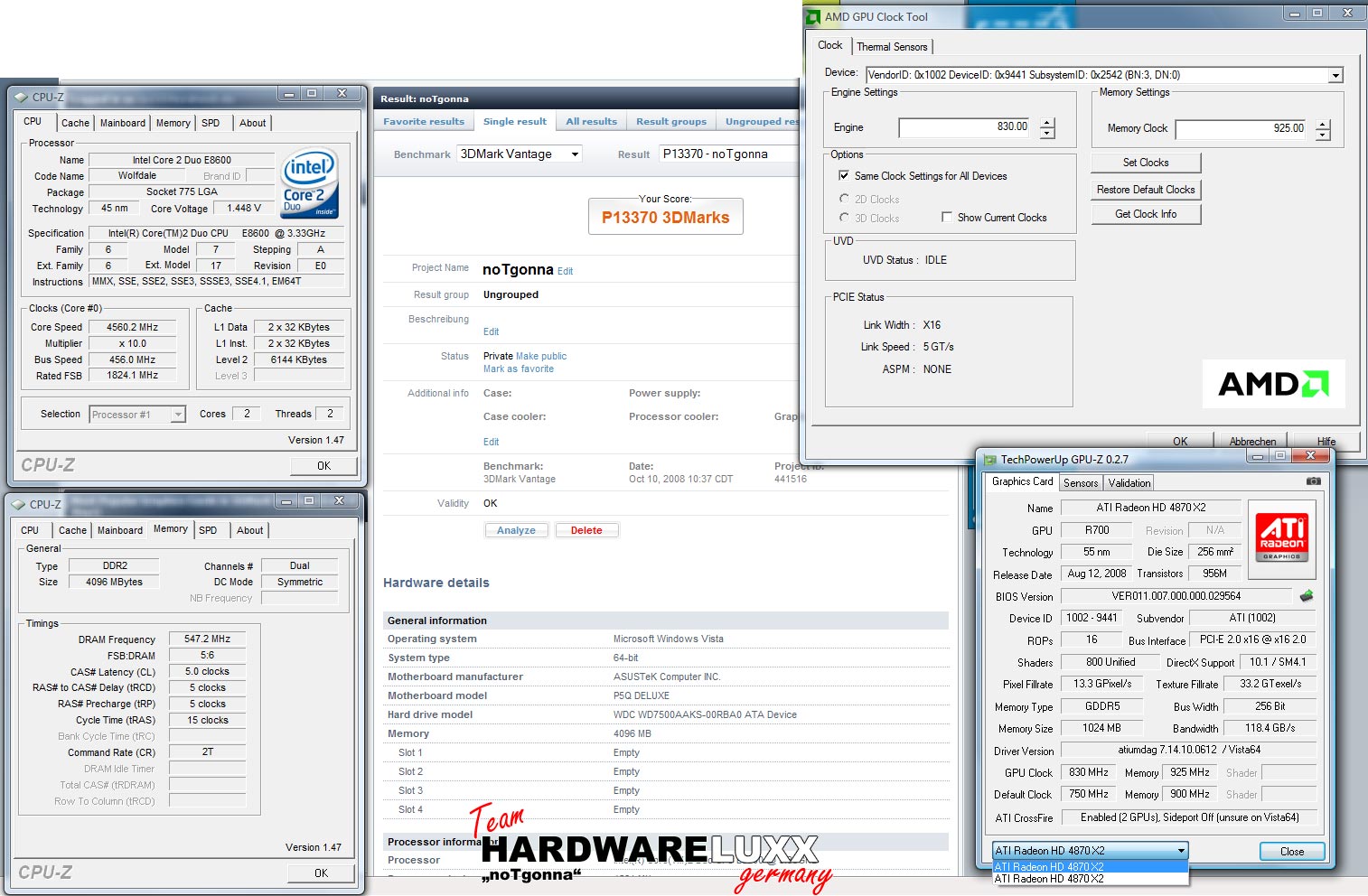Open the Result groups tab
Screen dimensions: 1368x896
(671, 121)
